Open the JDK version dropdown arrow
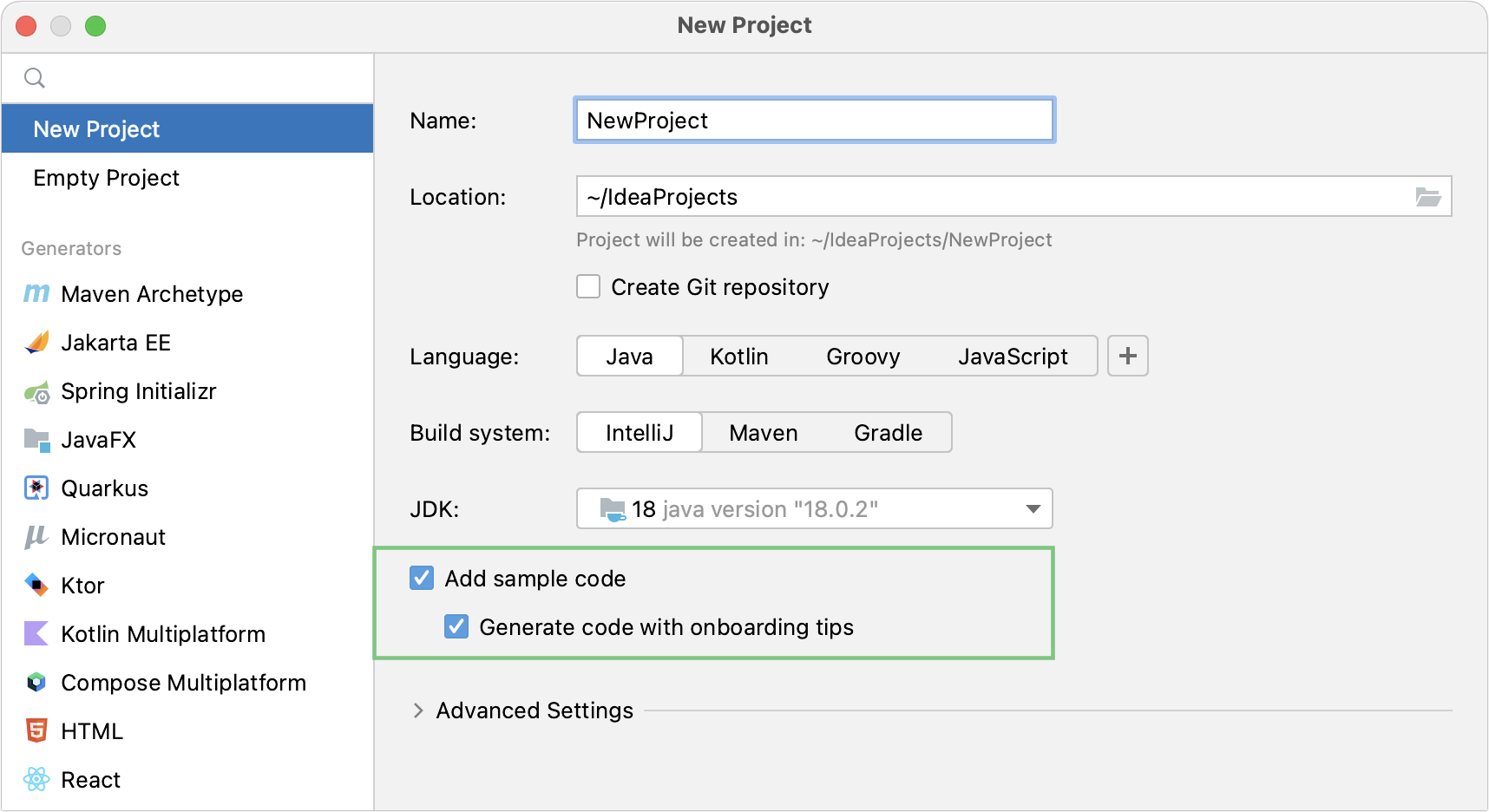This screenshot has width=1489, height=812. [x=1033, y=509]
